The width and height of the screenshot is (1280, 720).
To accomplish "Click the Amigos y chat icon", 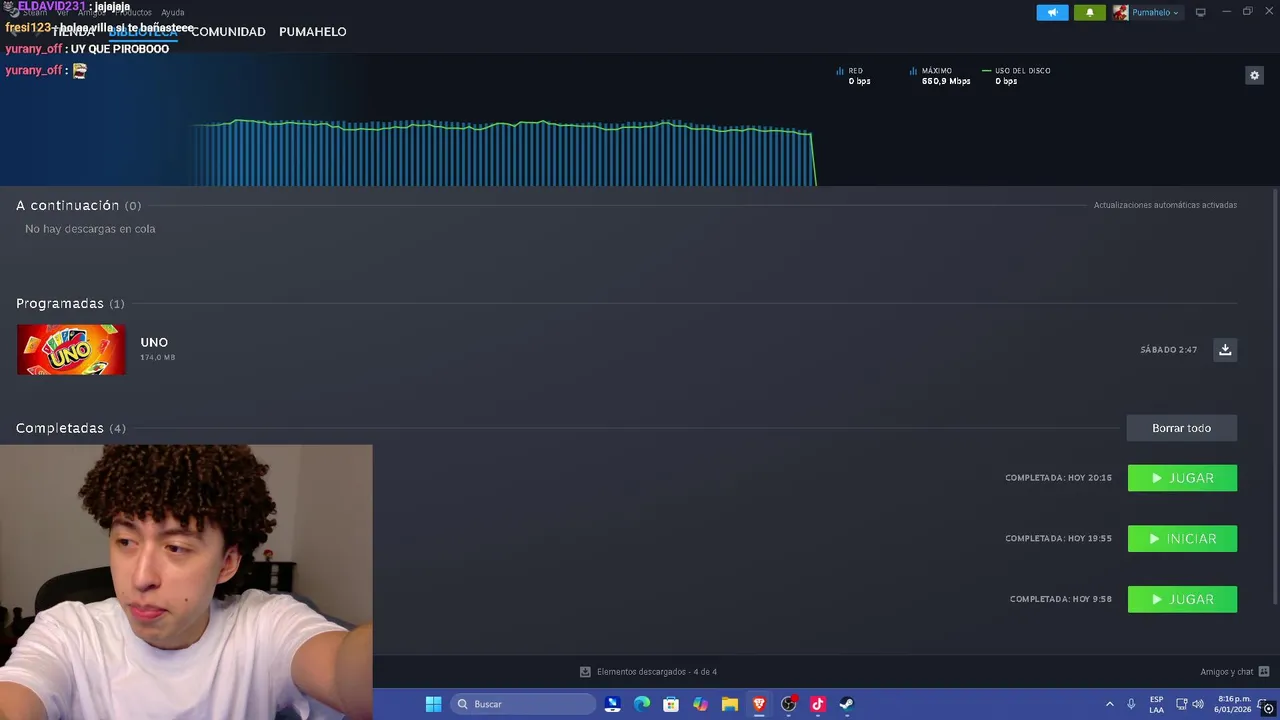I will pos(1264,672).
